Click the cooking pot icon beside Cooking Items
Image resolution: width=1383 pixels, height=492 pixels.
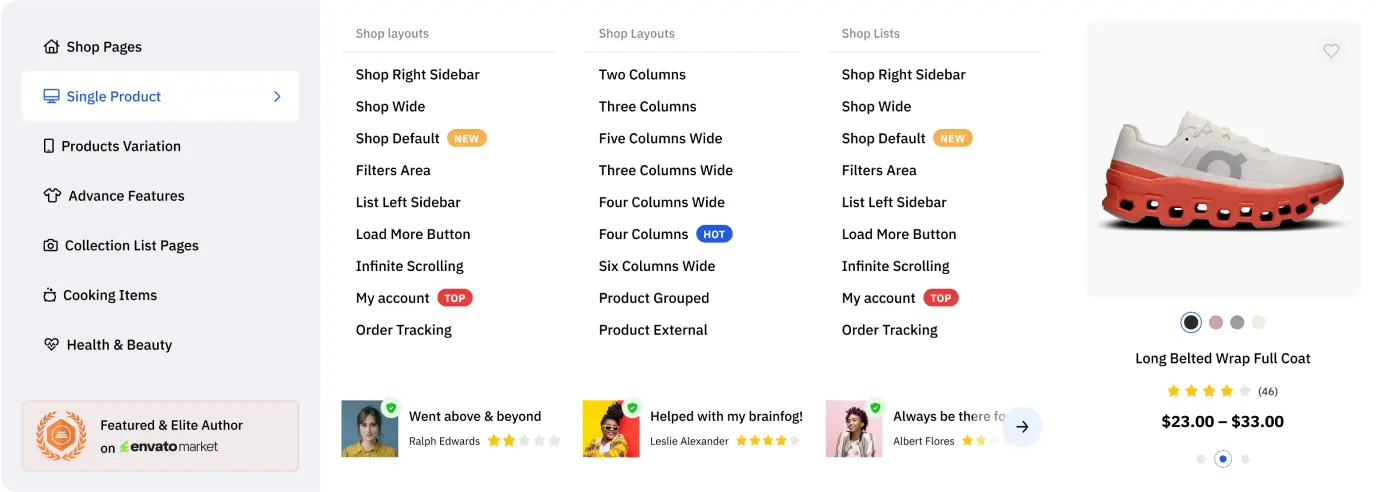(50, 295)
